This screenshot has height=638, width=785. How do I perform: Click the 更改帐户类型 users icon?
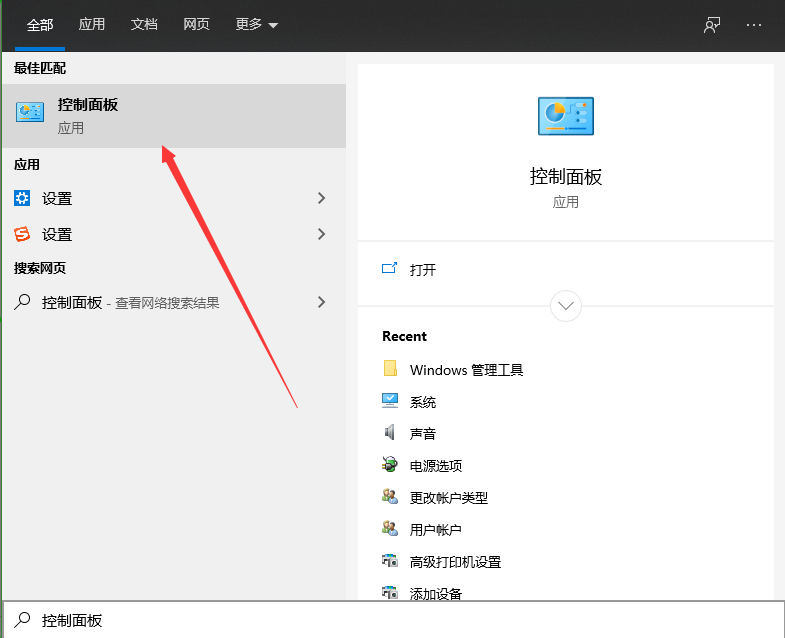coord(389,497)
